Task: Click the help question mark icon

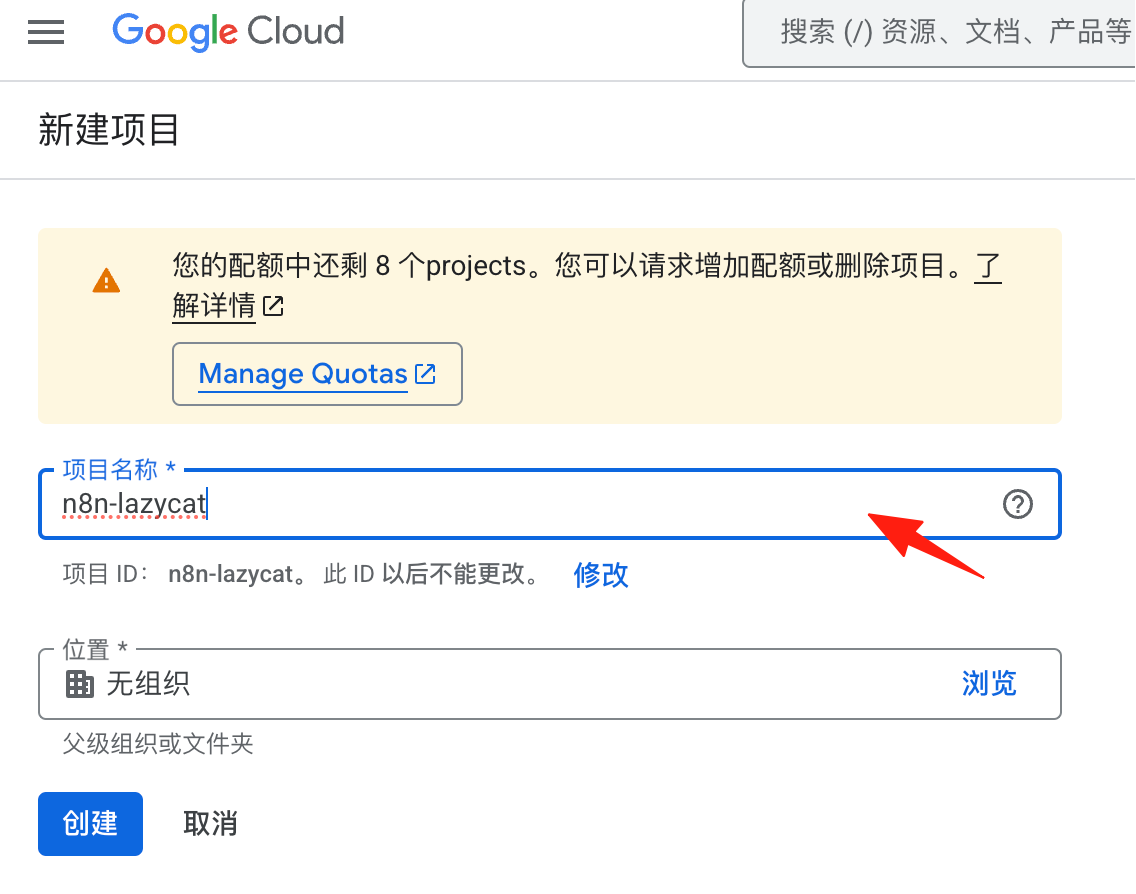Action: tap(1017, 504)
